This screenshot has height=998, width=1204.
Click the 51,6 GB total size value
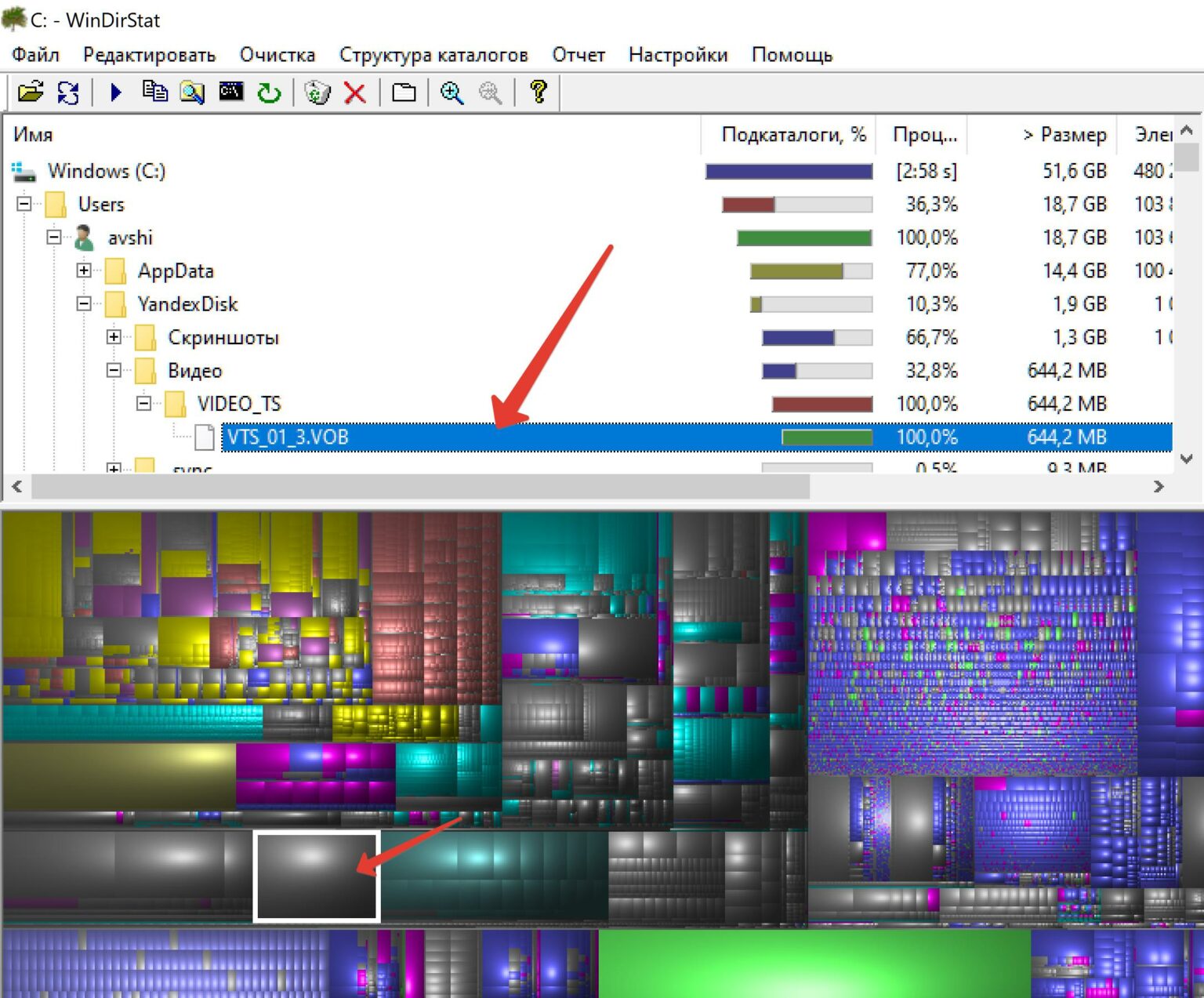pyautogui.click(x=1074, y=171)
